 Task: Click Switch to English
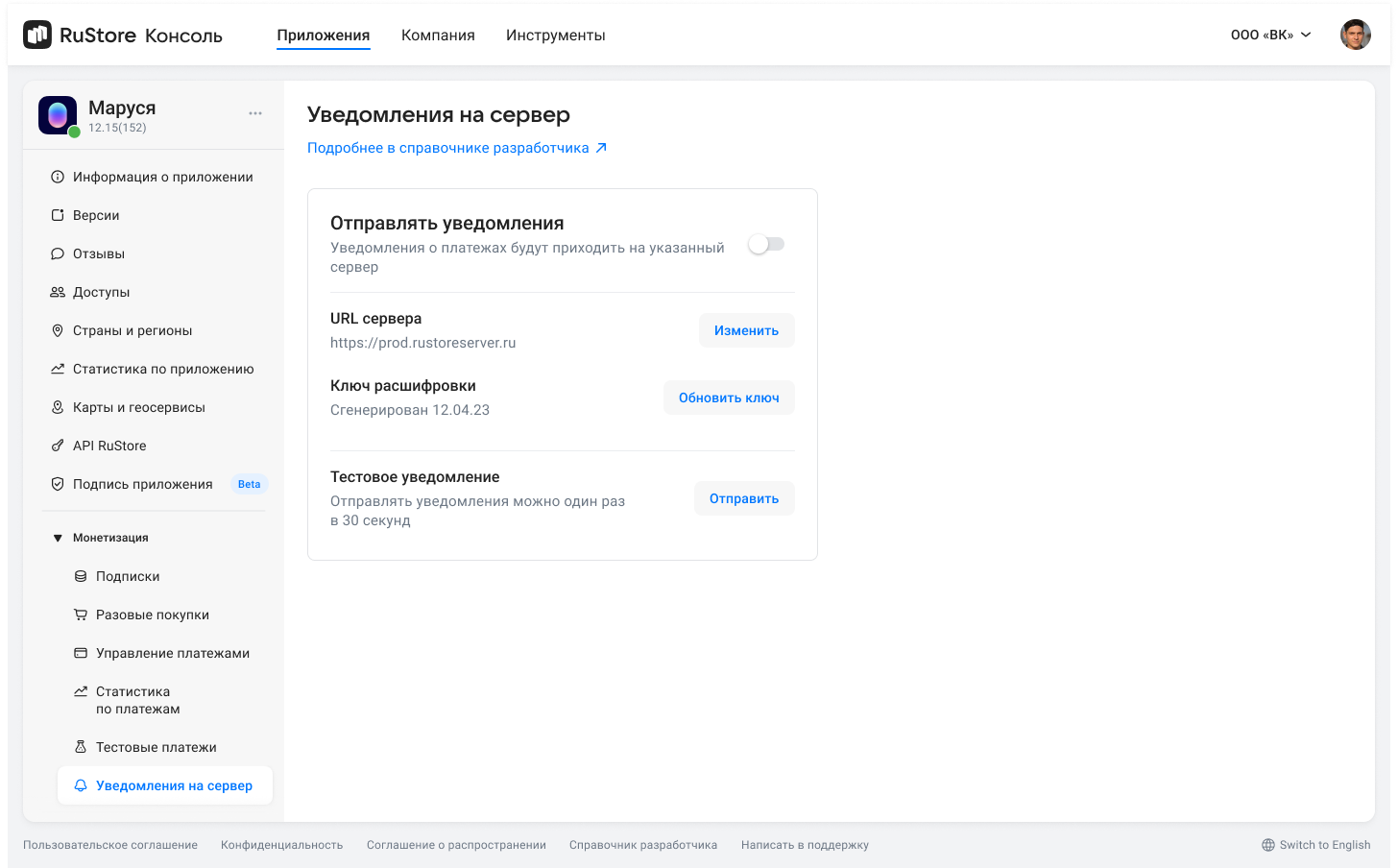pos(1325,845)
